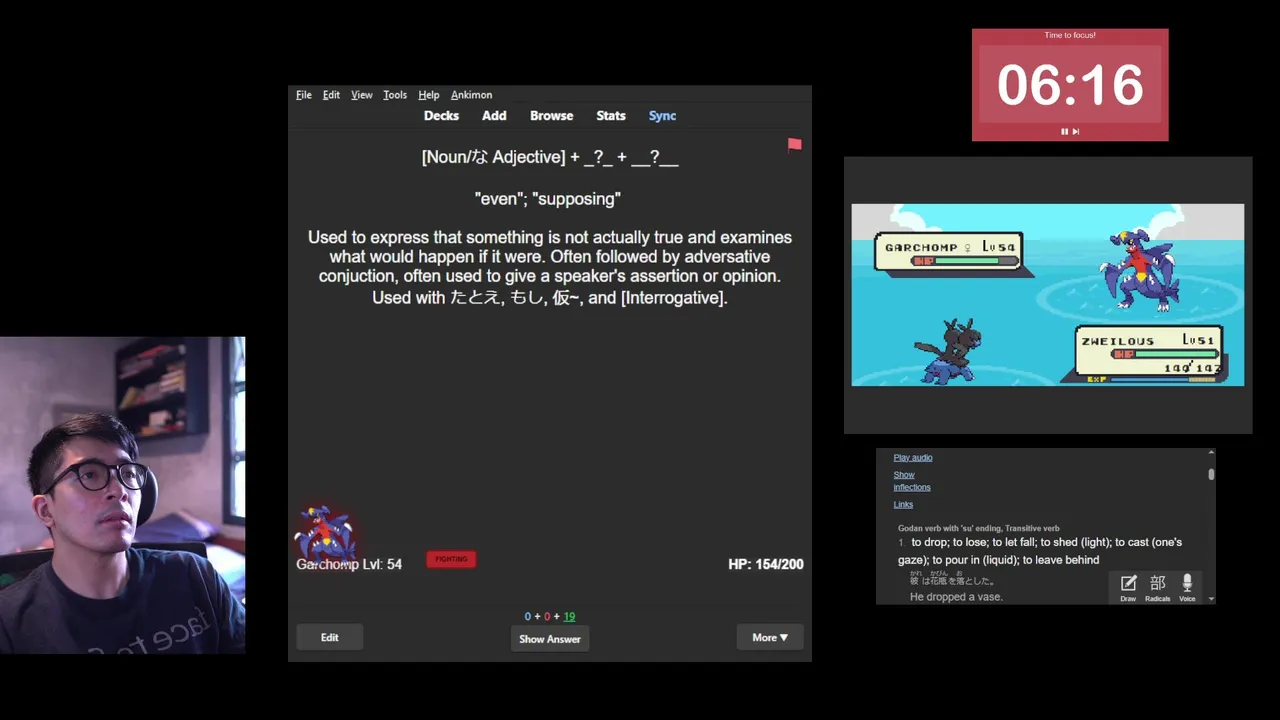
Task: Click the green due count 19
Action: [569, 617]
